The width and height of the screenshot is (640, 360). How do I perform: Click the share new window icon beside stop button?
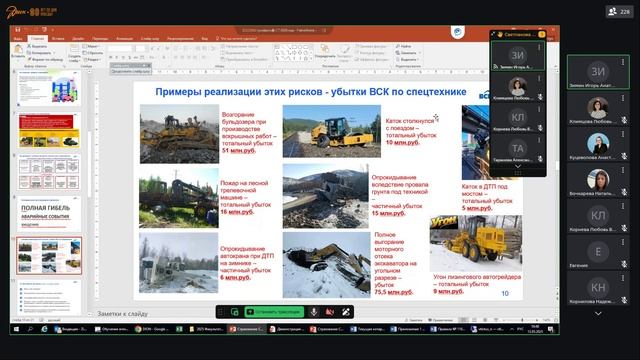click(235, 312)
